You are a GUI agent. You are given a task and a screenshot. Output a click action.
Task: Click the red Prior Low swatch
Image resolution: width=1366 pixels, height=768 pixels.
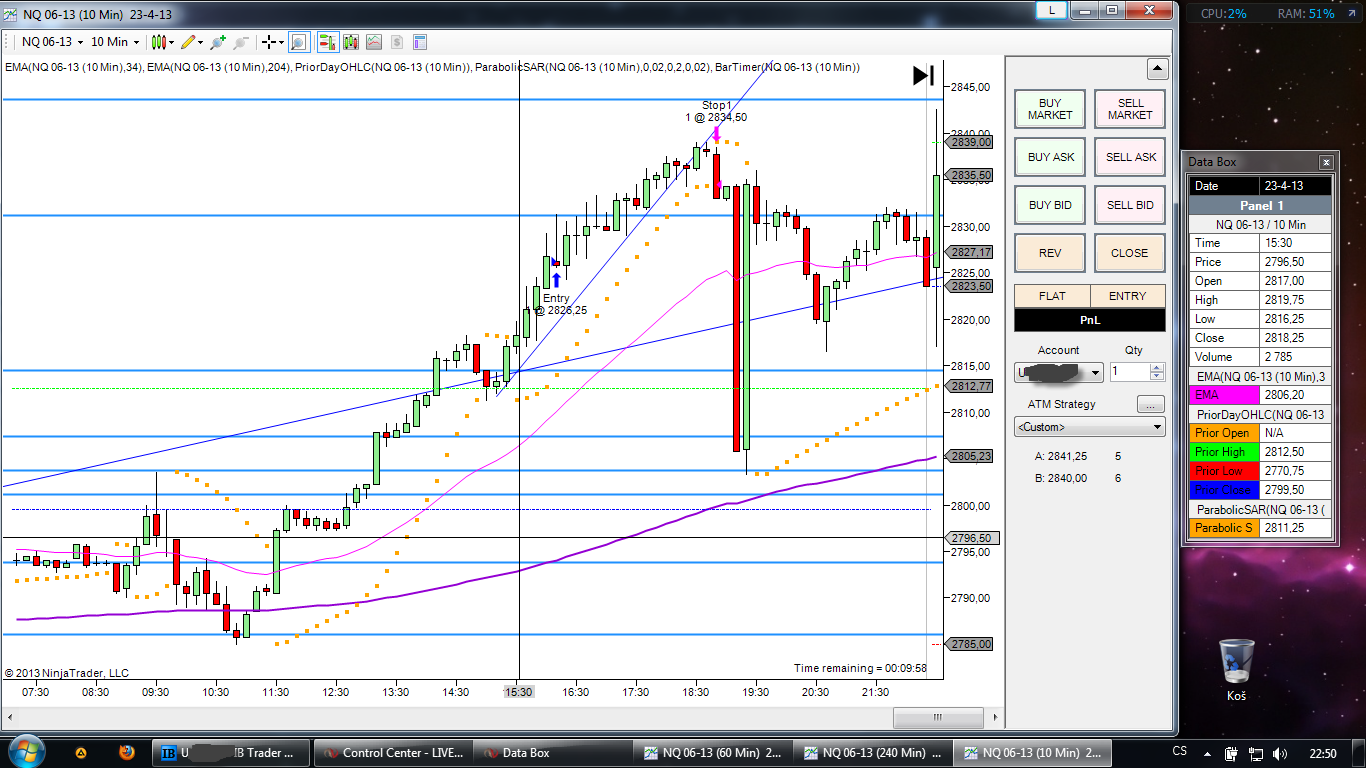click(x=1222, y=471)
